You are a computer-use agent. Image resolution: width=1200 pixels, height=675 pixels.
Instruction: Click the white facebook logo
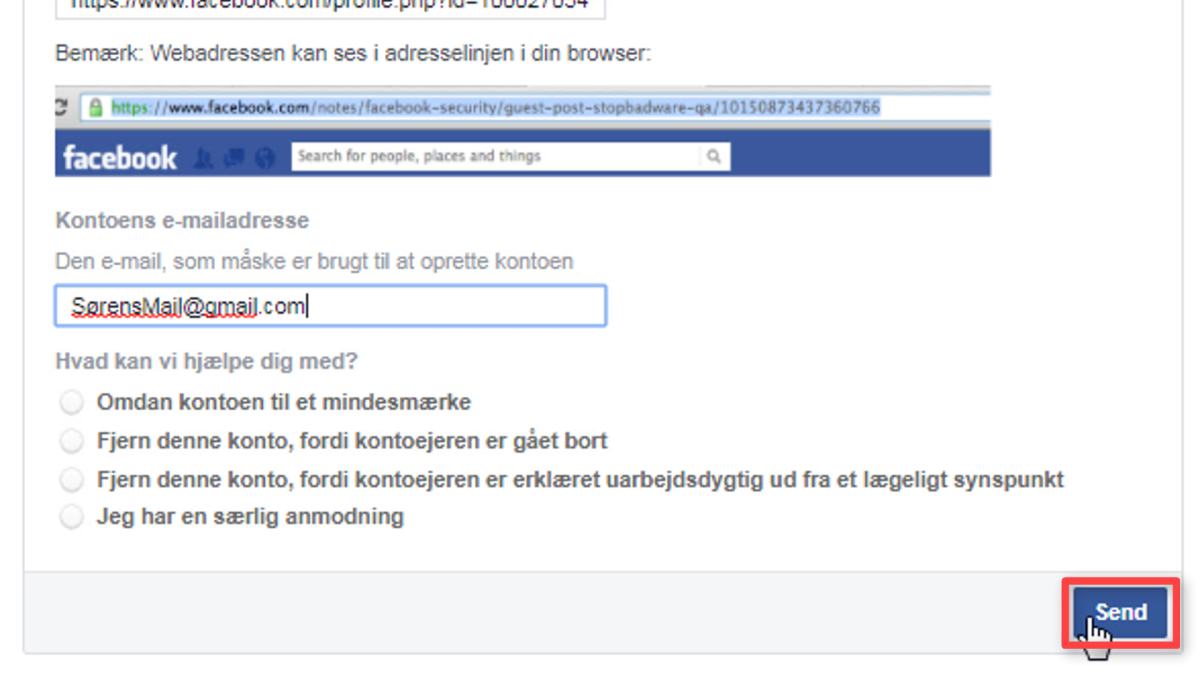click(119, 157)
